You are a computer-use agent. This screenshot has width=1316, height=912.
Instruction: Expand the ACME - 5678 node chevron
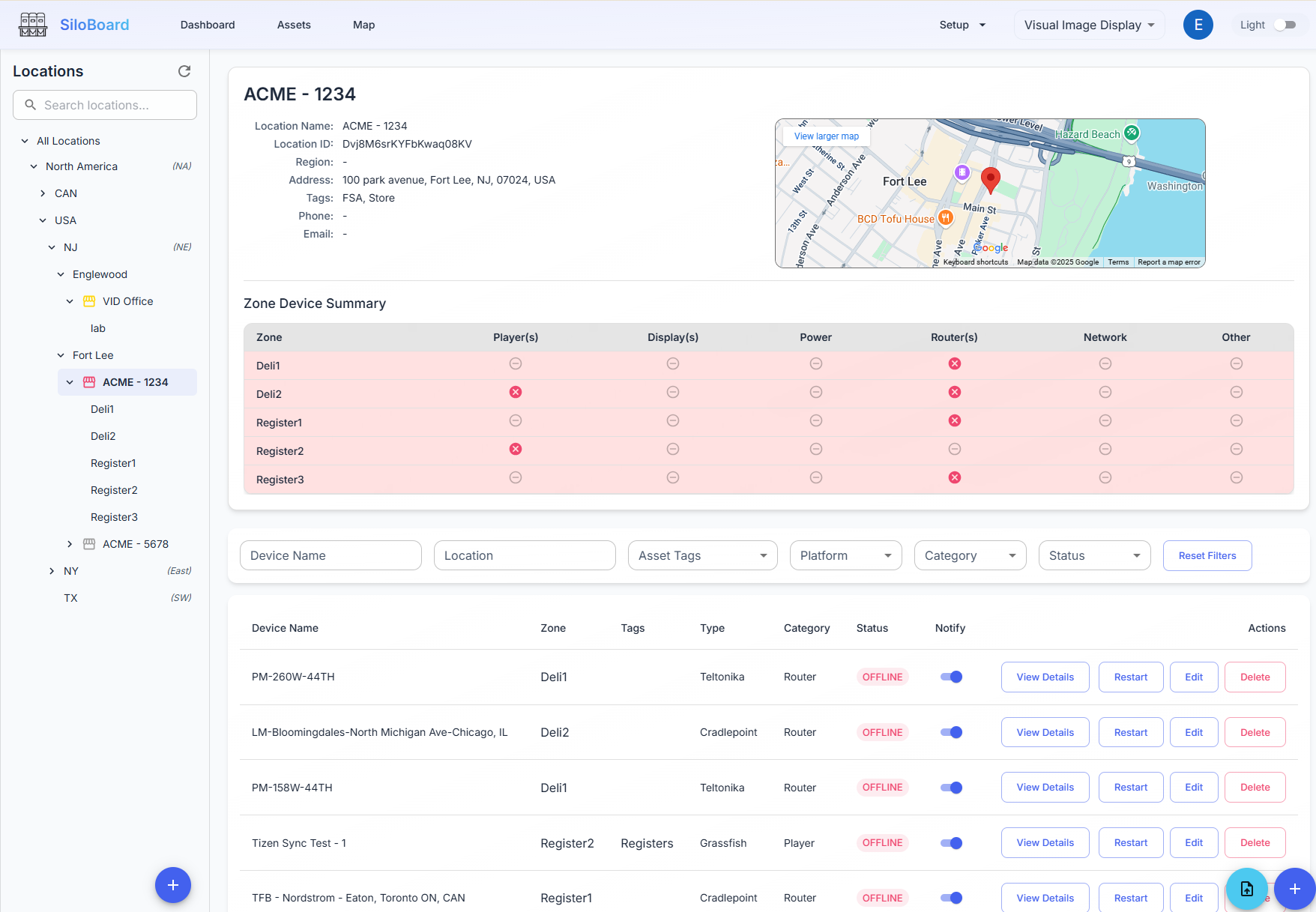70,544
